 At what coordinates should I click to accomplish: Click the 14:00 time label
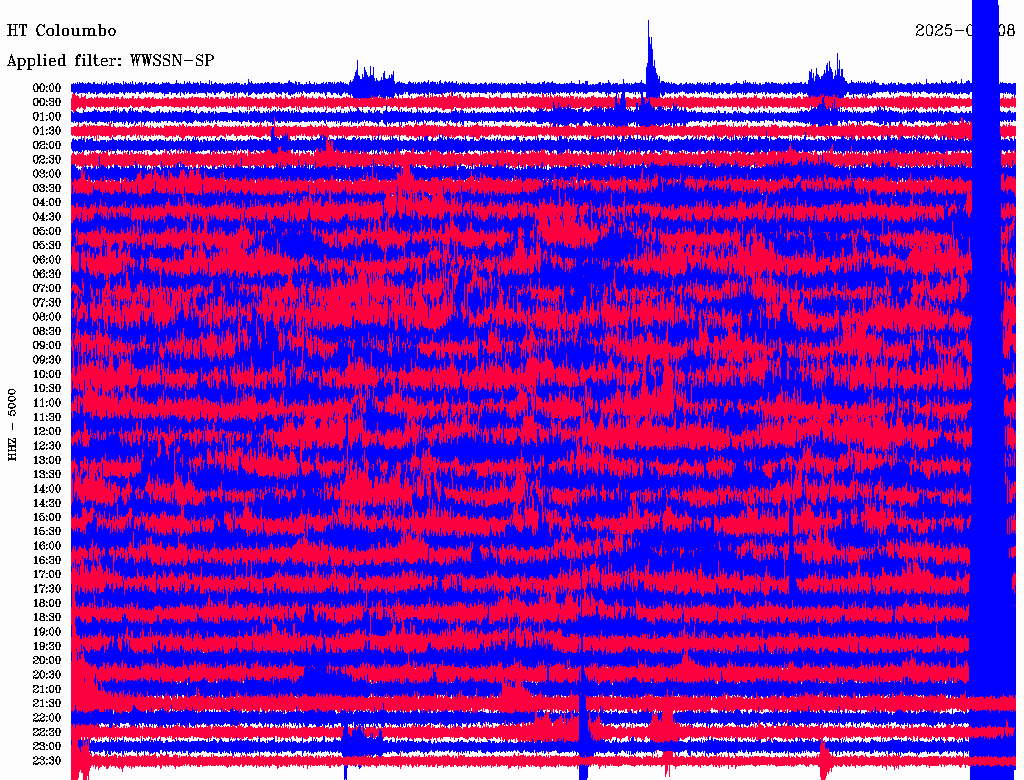point(47,489)
